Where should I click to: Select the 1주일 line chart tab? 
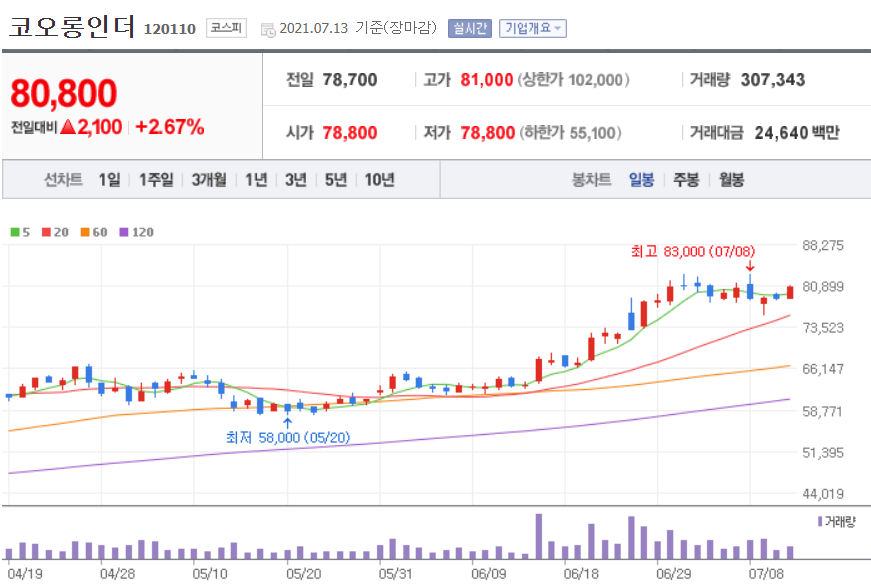click(156, 179)
